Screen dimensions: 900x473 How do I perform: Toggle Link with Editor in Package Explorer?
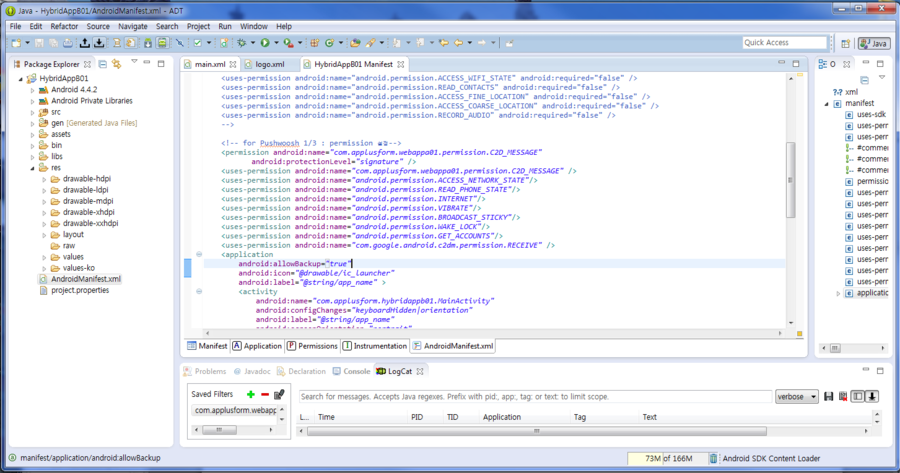117,64
